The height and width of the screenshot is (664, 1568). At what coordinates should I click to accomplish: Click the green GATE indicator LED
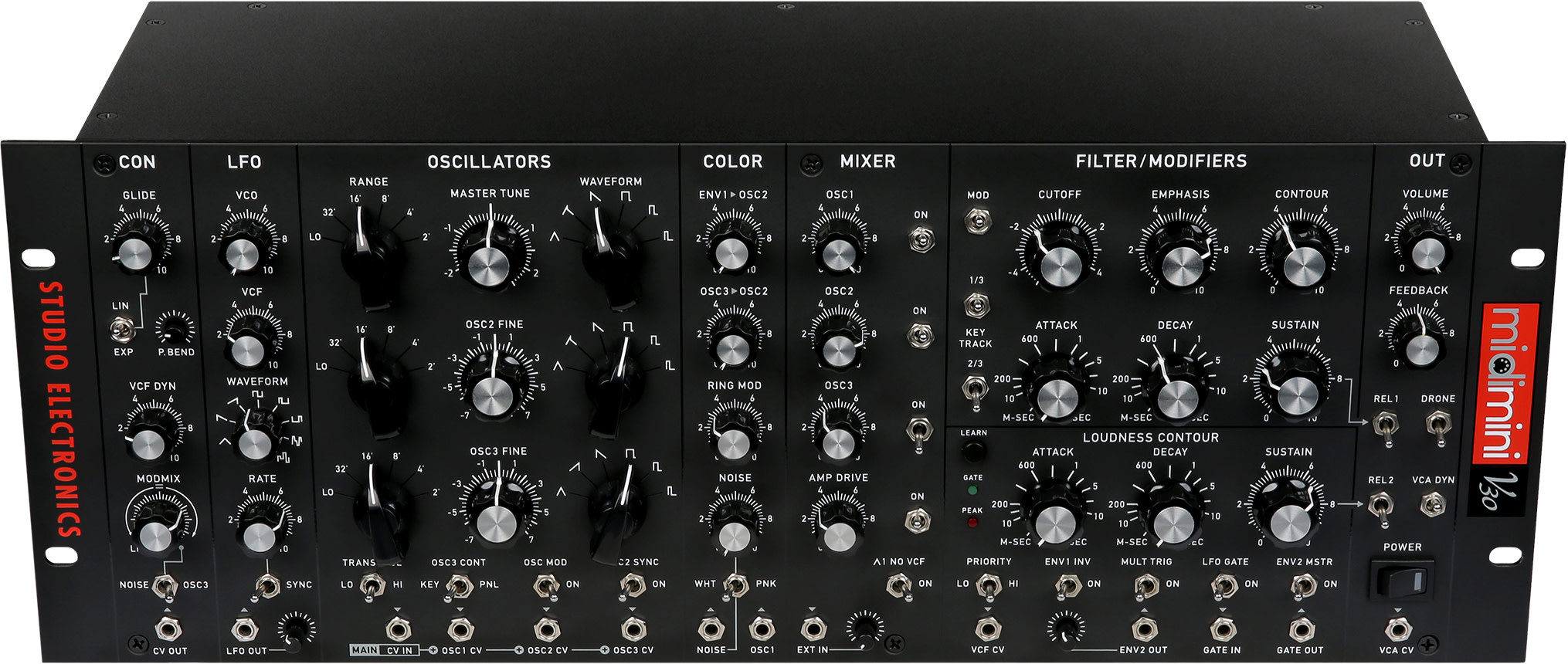972,490
